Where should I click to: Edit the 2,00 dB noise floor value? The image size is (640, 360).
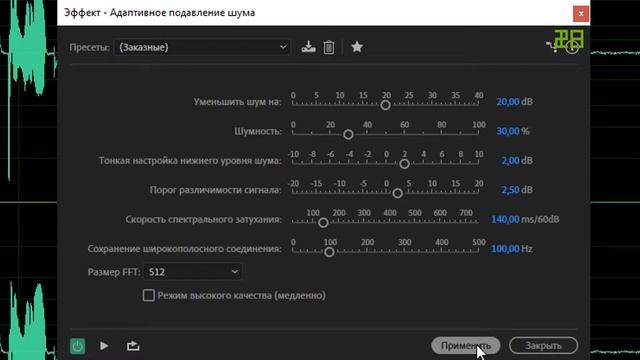[x=510, y=160]
